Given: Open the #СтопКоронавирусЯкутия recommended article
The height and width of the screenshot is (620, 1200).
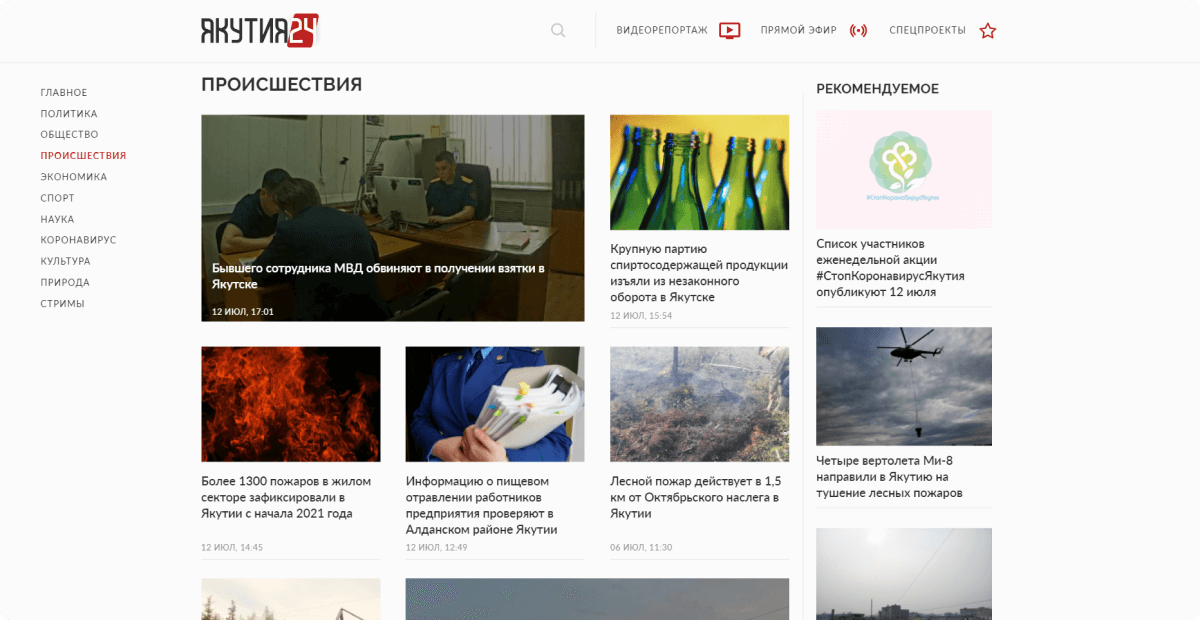Looking at the screenshot, I should pos(890,268).
